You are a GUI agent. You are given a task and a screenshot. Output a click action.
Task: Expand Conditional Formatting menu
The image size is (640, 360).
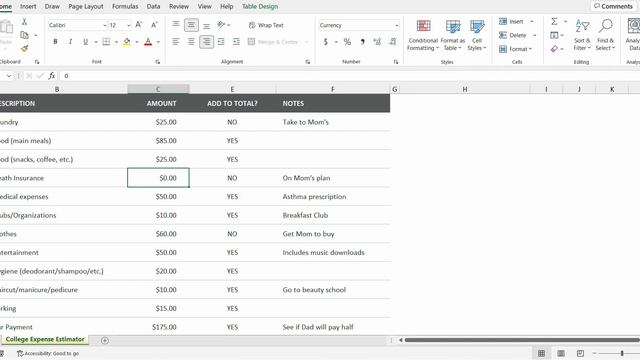point(423,36)
